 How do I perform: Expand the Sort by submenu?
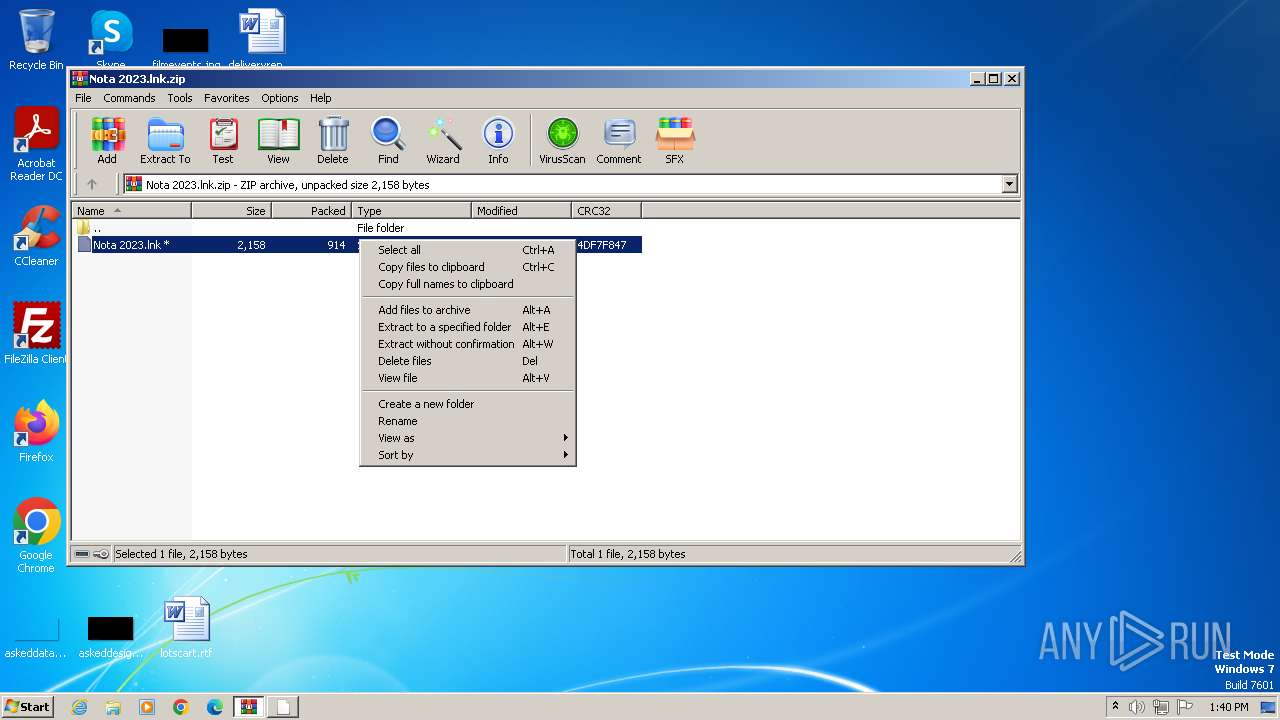point(467,455)
